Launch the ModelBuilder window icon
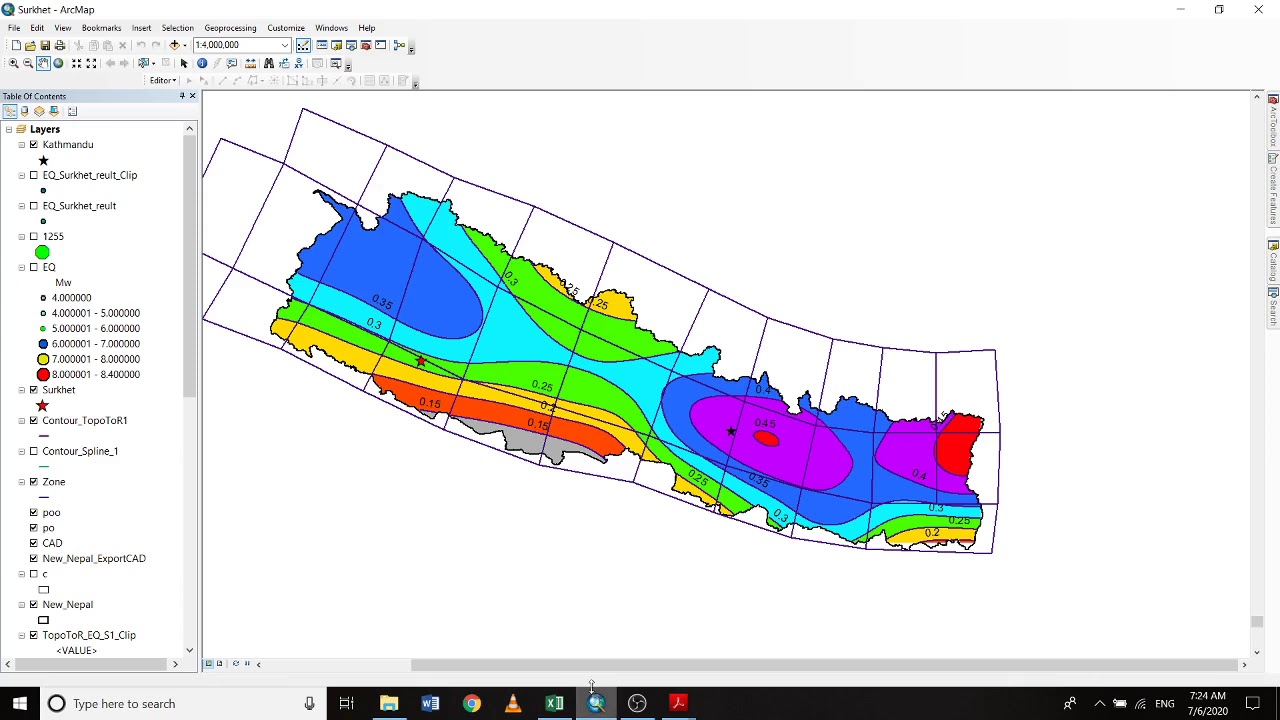The height and width of the screenshot is (720, 1280). (399, 45)
